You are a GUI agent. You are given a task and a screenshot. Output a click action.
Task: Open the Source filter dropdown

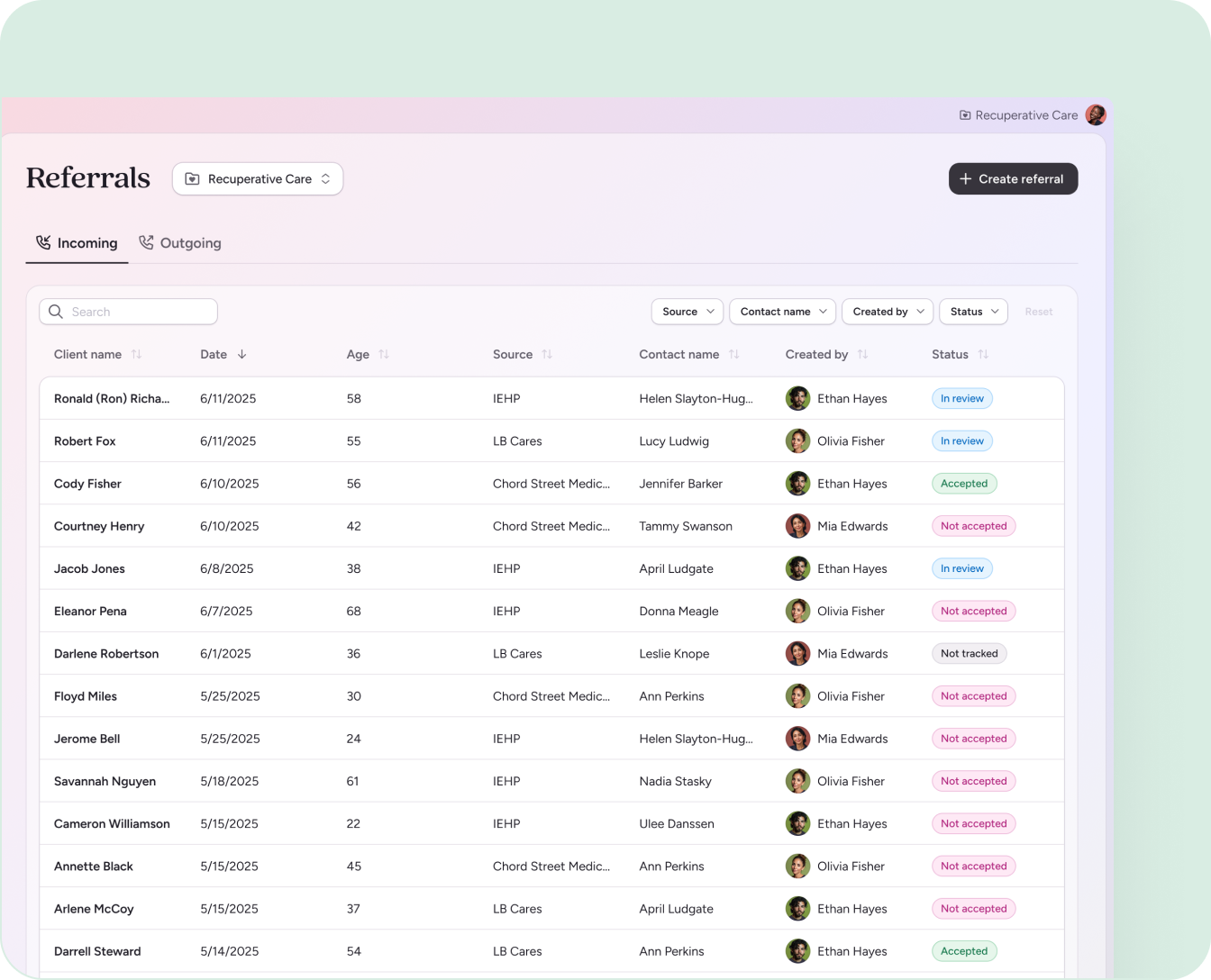point(687,311)
